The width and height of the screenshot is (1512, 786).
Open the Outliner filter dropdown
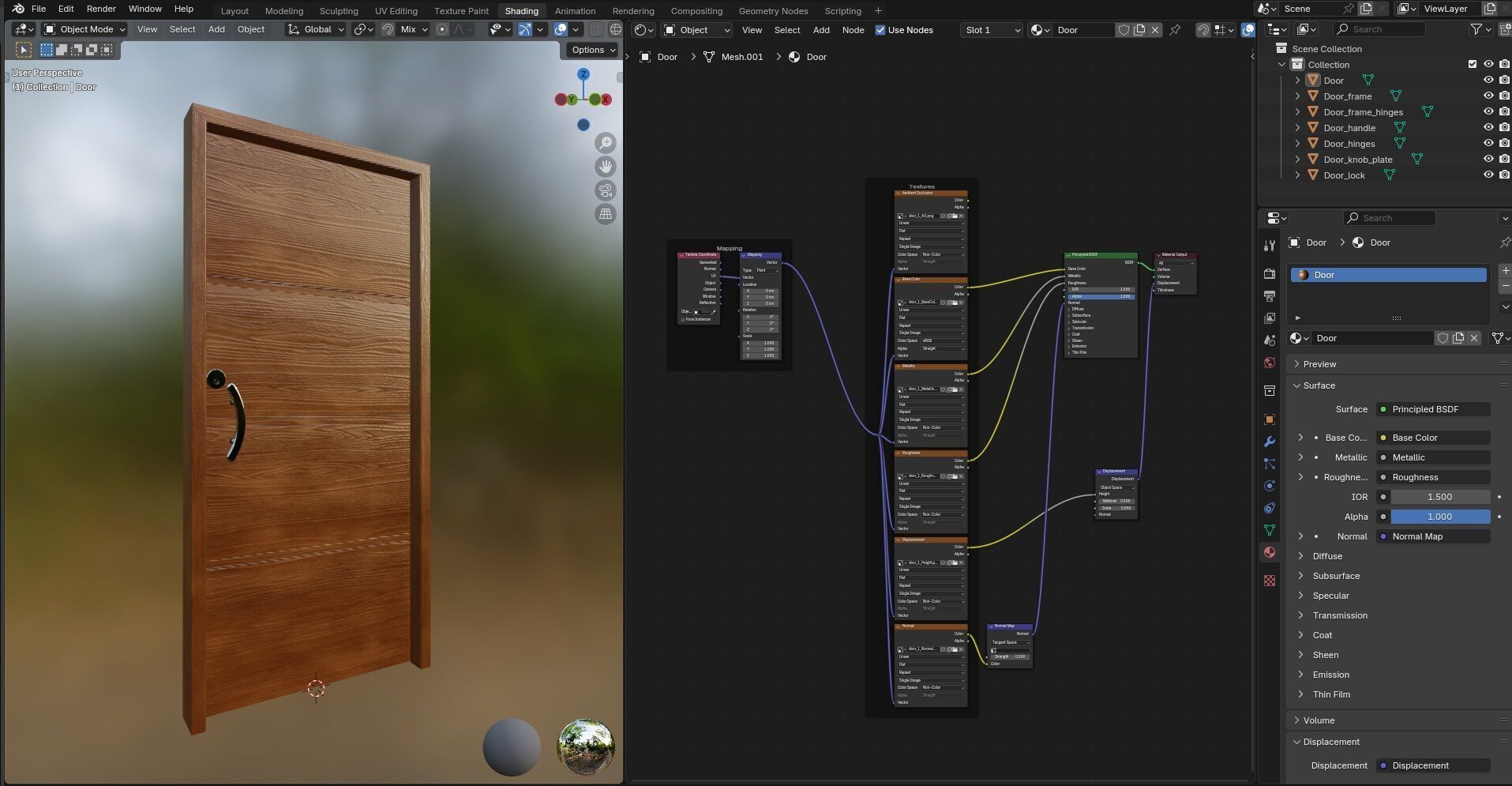tap(1480, 29)
